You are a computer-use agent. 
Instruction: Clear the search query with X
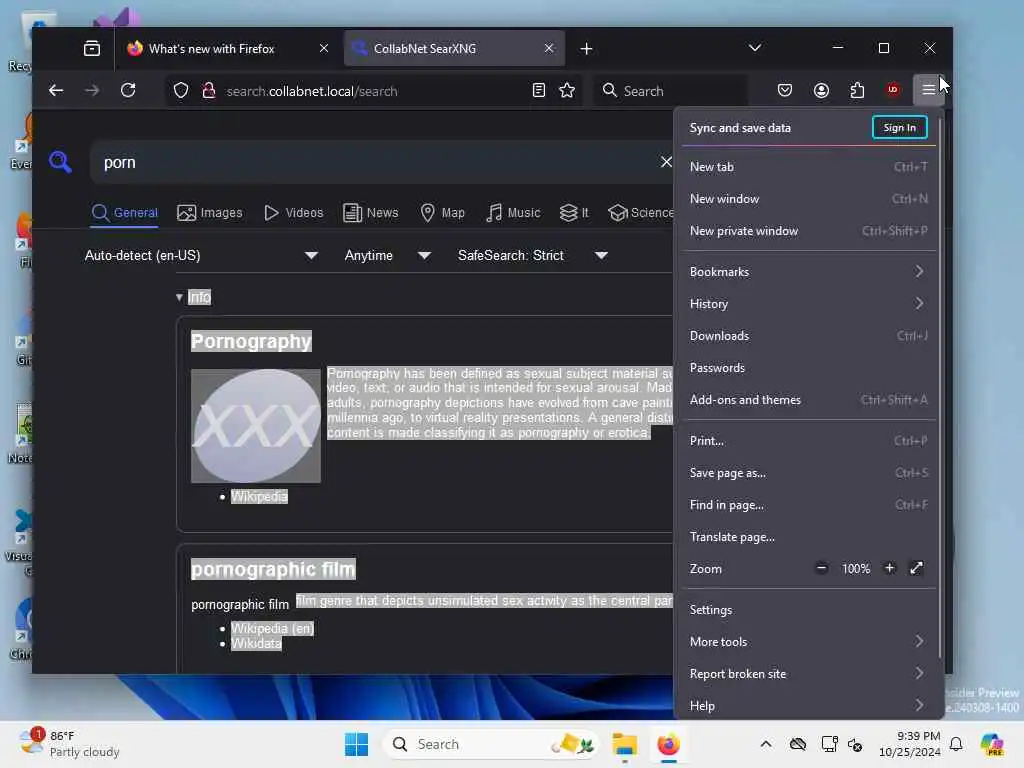[665, 162]
